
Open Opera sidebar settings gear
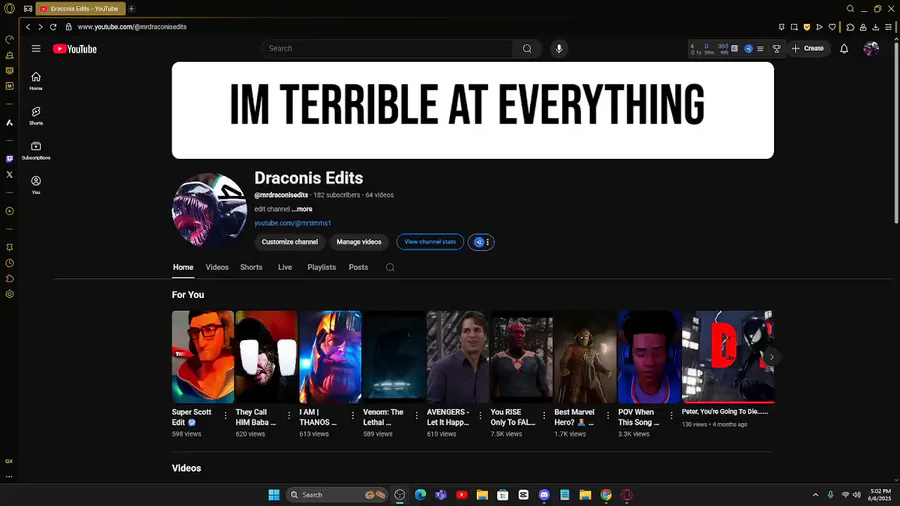click(x=9, y=294)
